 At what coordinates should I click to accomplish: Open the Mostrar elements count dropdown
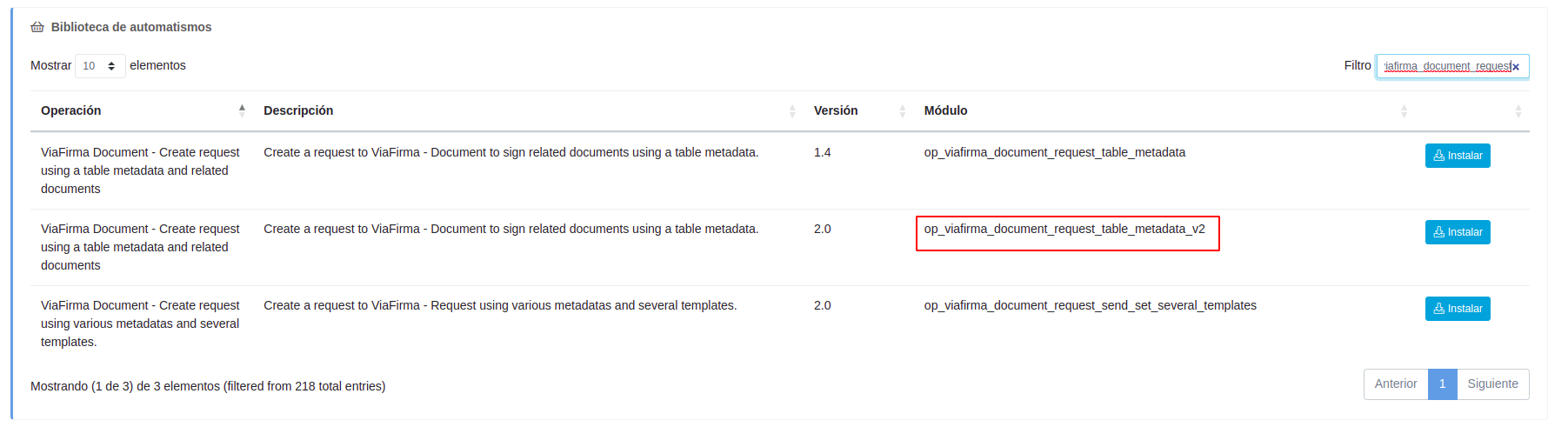100,66
